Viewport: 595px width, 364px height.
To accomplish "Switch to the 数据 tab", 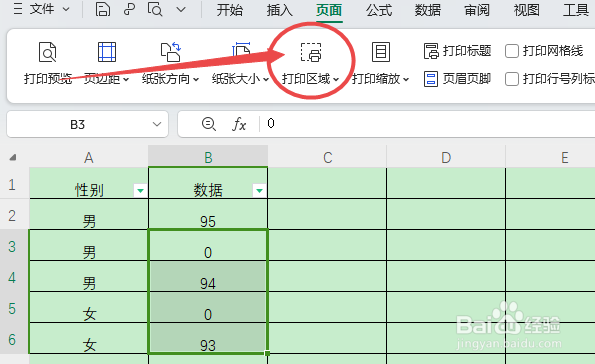I will pos(428,10).
